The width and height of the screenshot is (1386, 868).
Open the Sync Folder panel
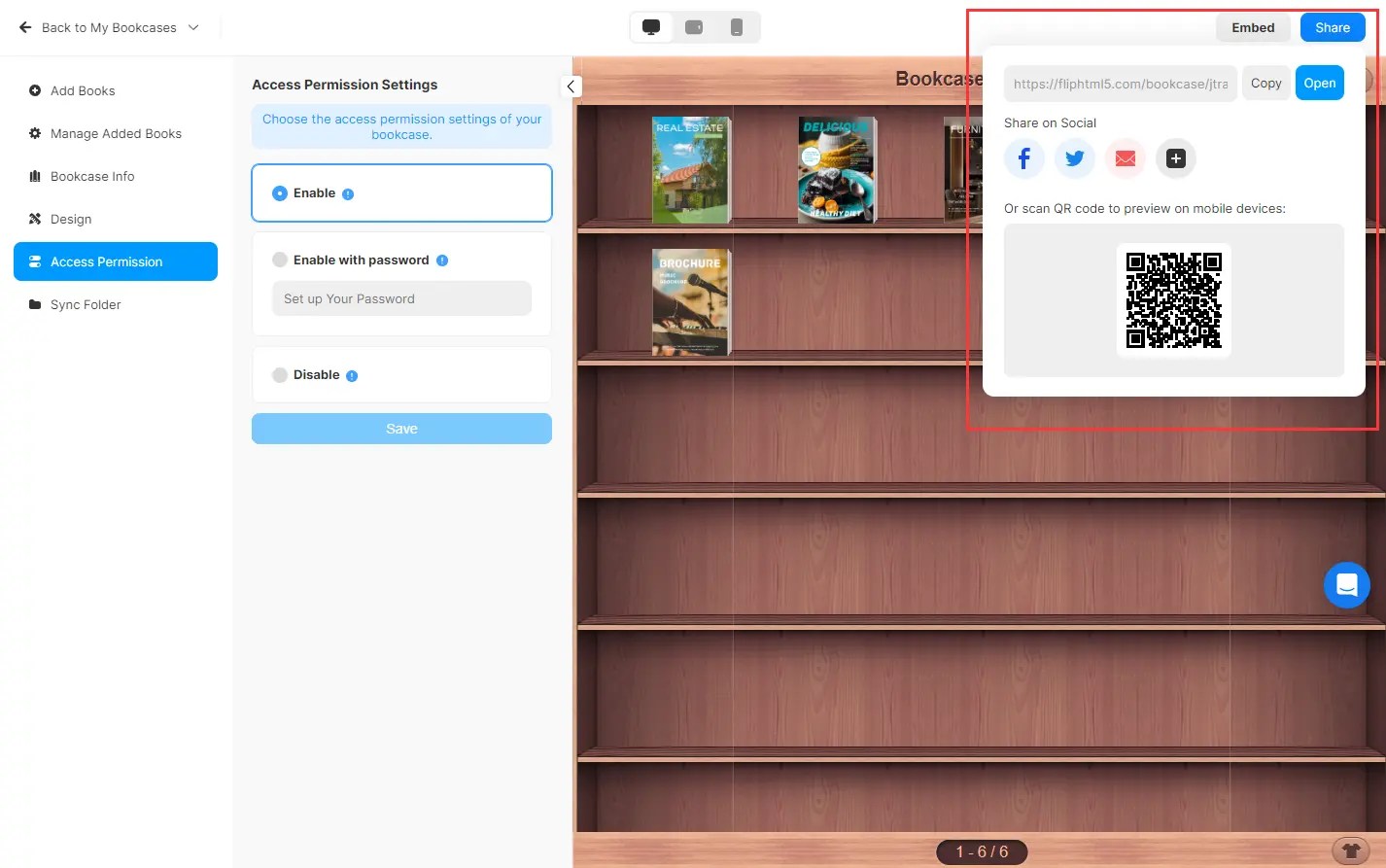[86, 304]
